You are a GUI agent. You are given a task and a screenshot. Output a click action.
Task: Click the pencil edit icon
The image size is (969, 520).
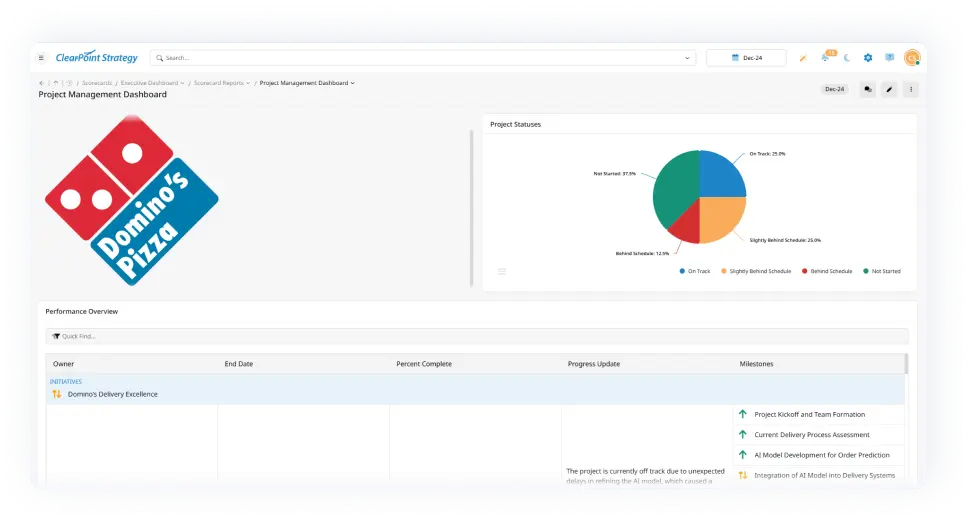pos(889,90)
